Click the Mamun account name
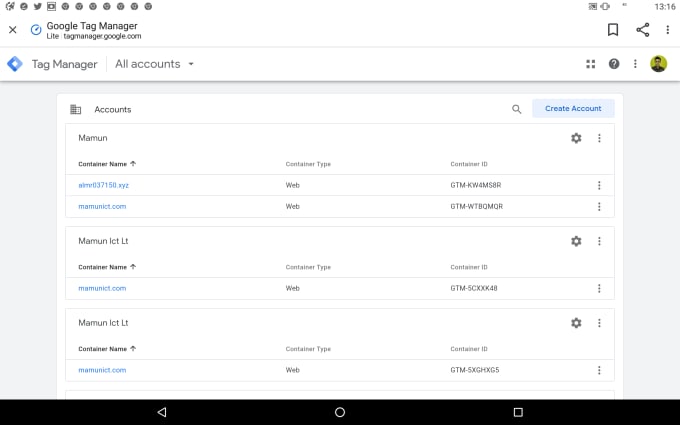Viewport: 680px width, 425px height. pos(93,138)
